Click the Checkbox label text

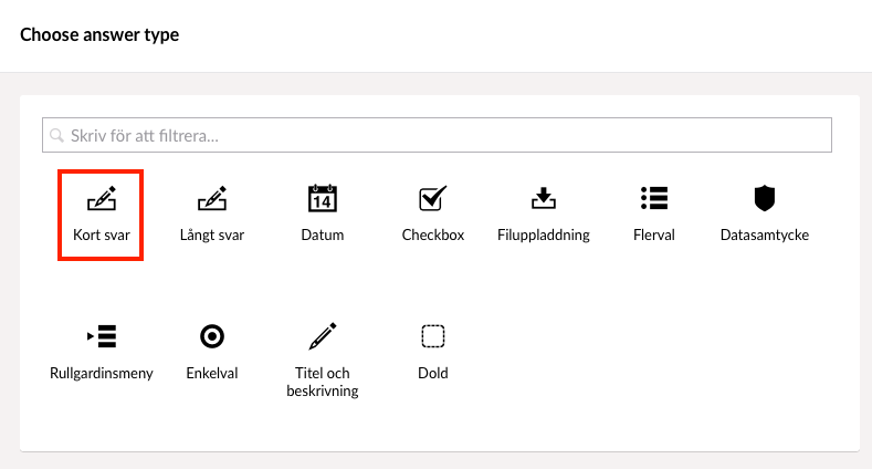click(433, 235)
